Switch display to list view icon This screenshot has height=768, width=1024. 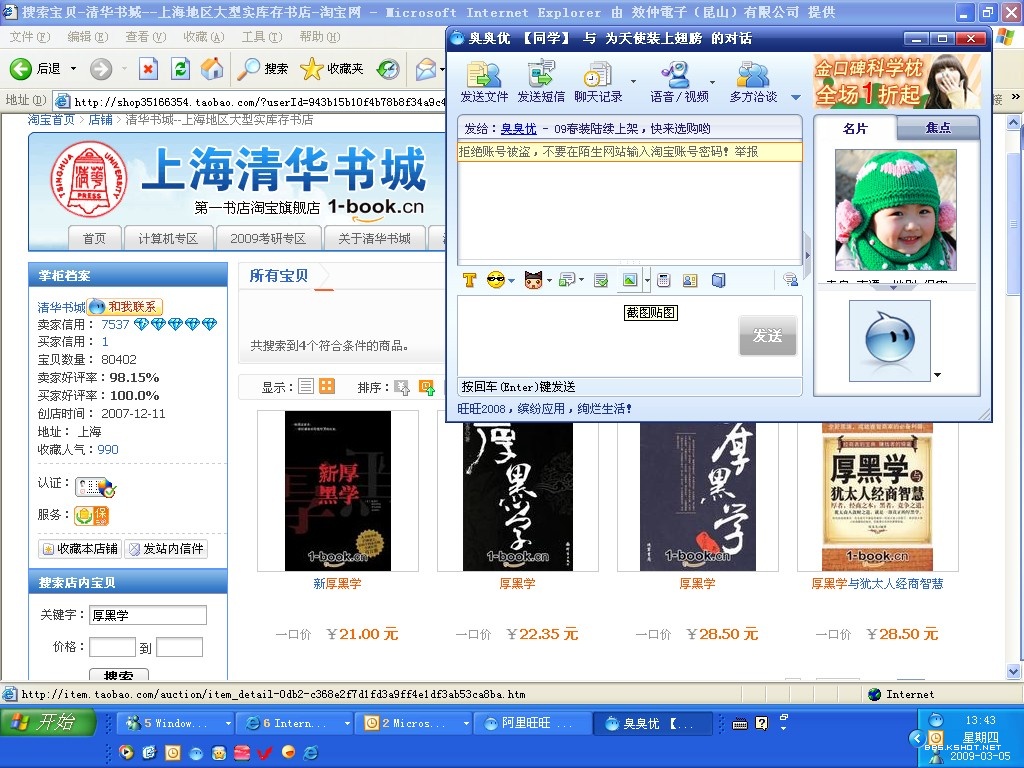coord(306,387)
